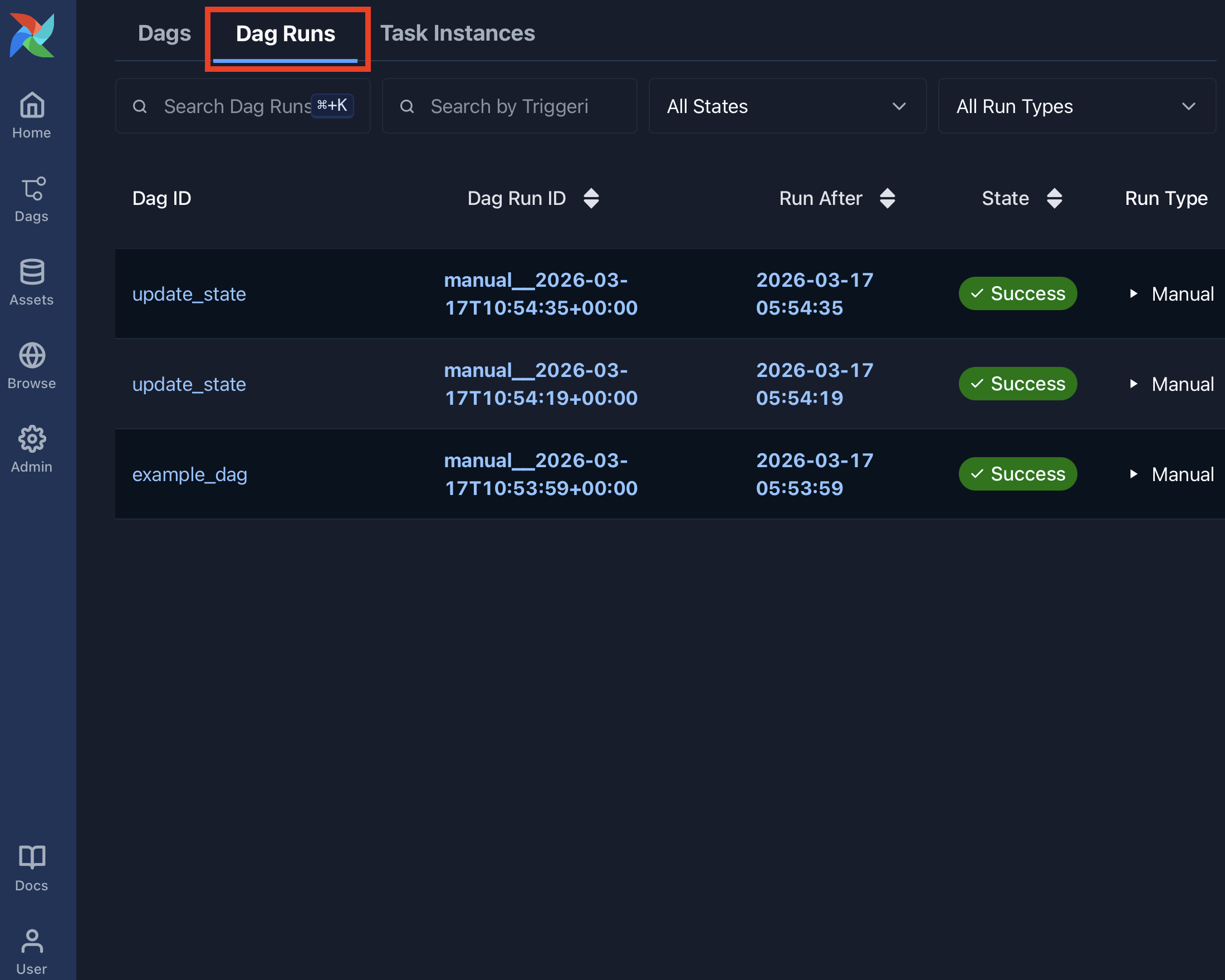Click play icon for 10:54:35 Manual run
This screenshot has height=980, width=1225.
click(x=1134, y=293)
